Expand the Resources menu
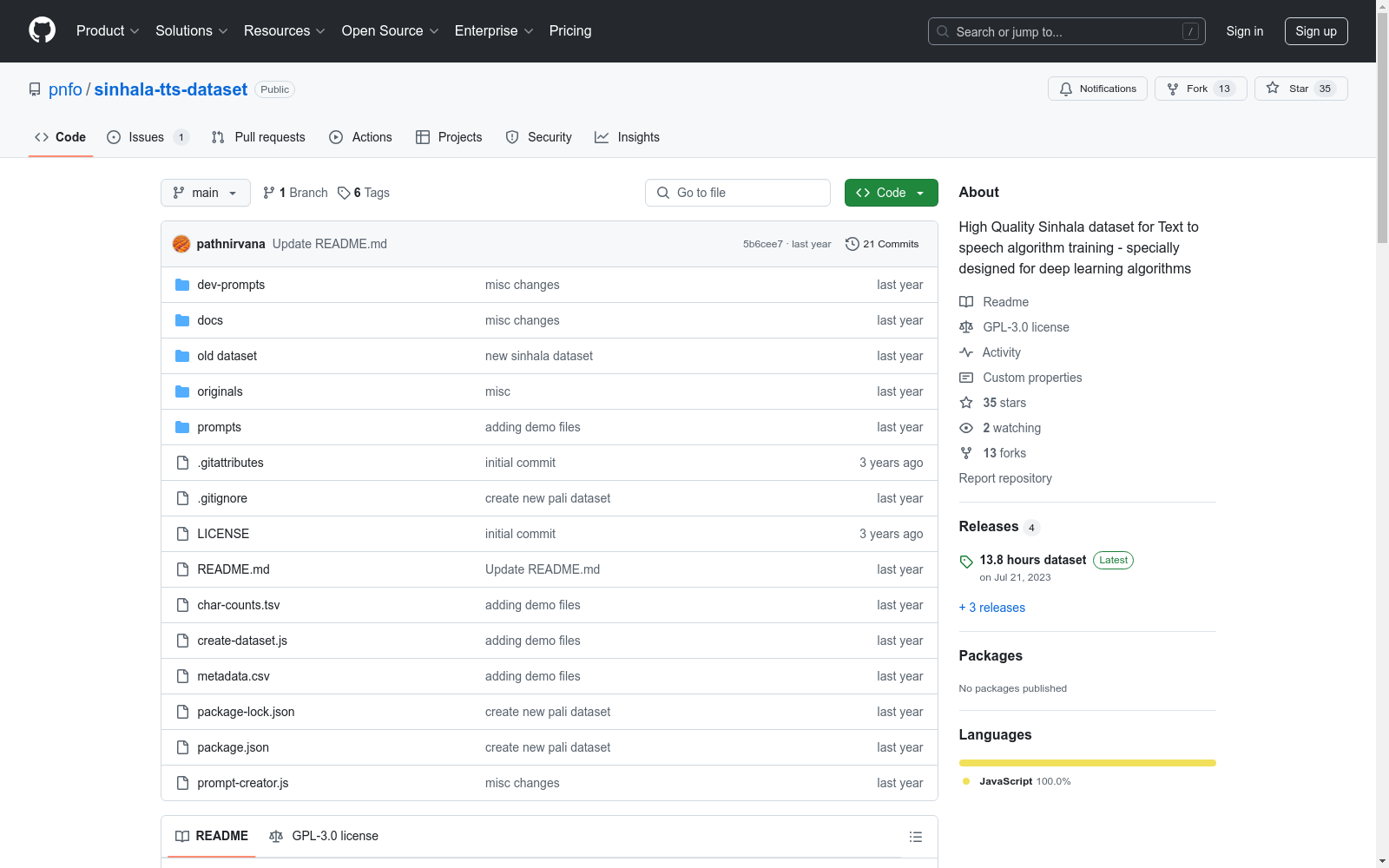Image resolution: width=1389 pixels, height=868 pixels. [285, 31]
